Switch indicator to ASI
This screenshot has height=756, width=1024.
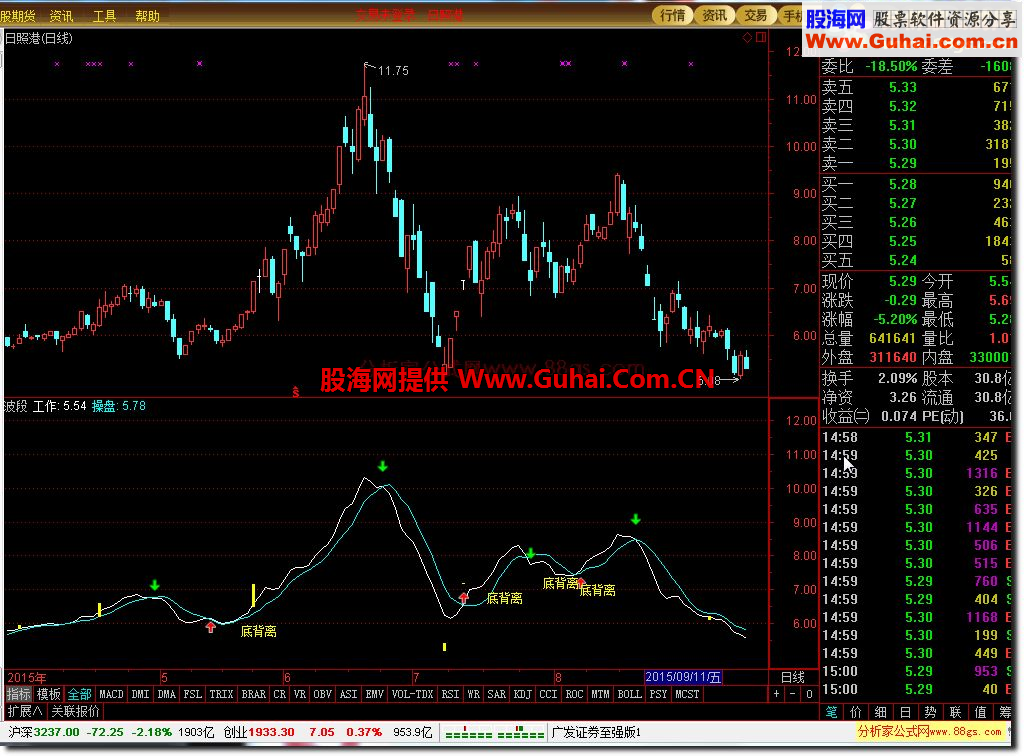349,694
